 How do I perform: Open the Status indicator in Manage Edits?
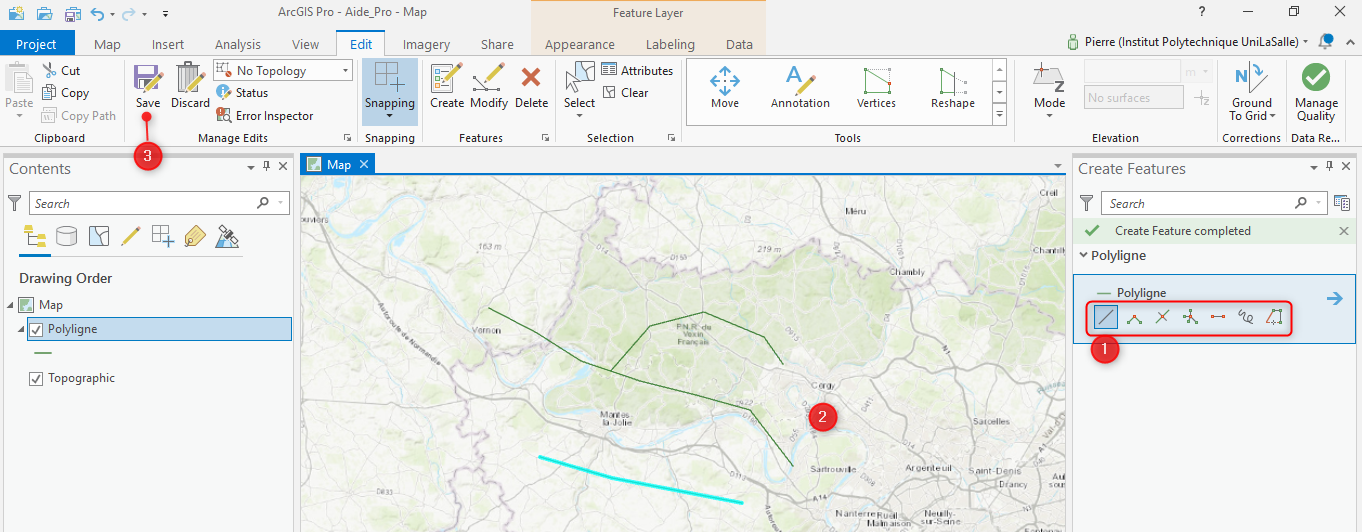tap(243, 93)
